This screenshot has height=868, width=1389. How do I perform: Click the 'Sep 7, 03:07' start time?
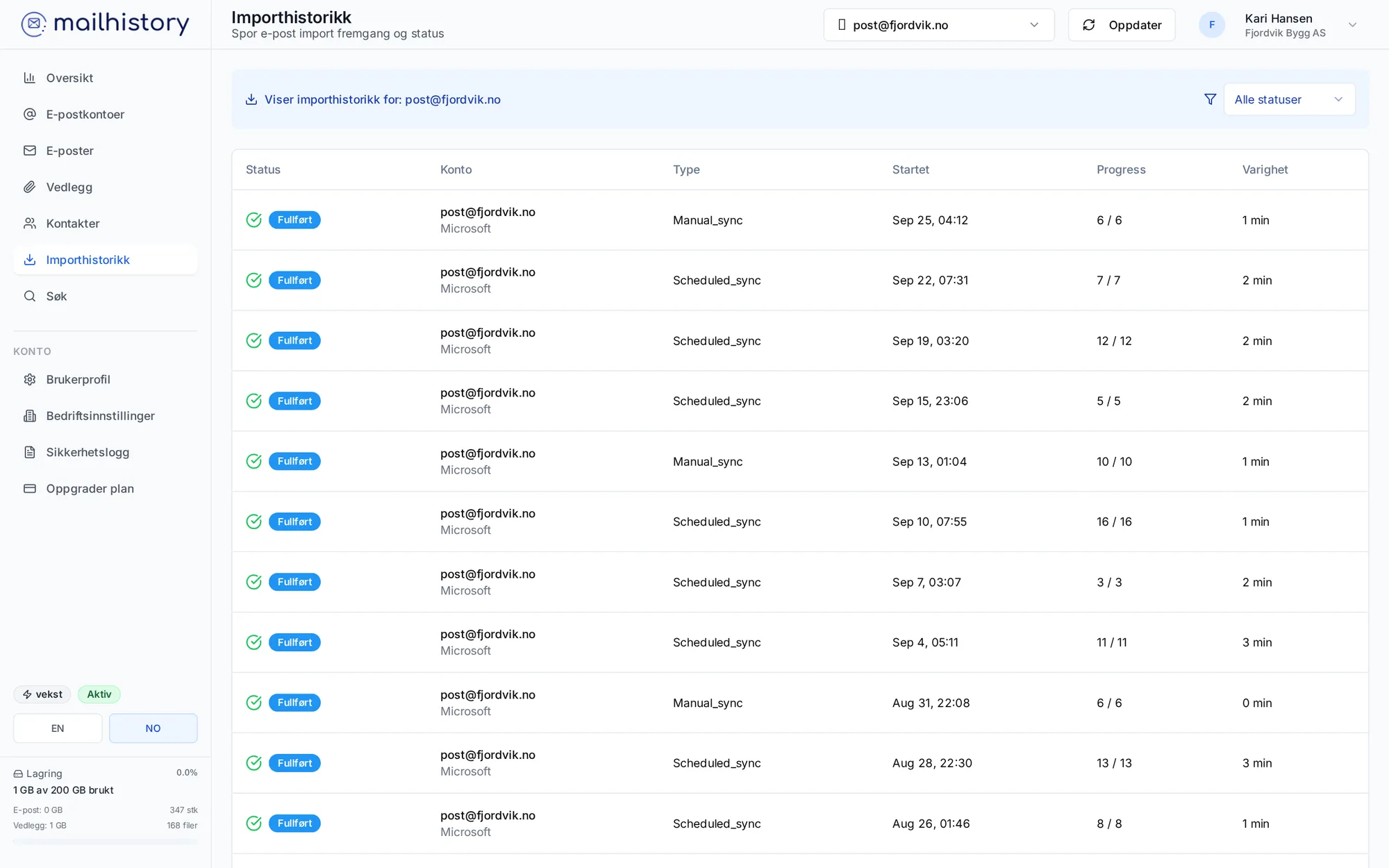pos(926,582)
